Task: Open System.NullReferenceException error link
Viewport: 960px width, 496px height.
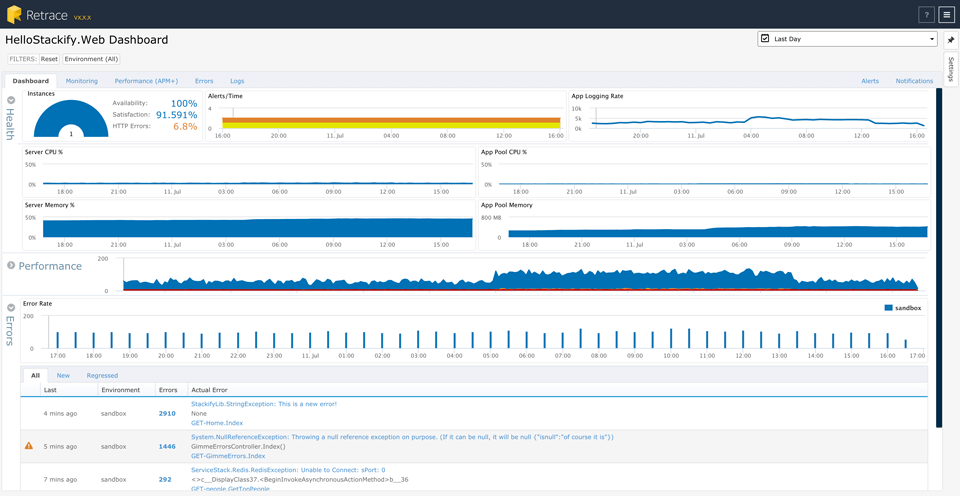Action: 402,437
